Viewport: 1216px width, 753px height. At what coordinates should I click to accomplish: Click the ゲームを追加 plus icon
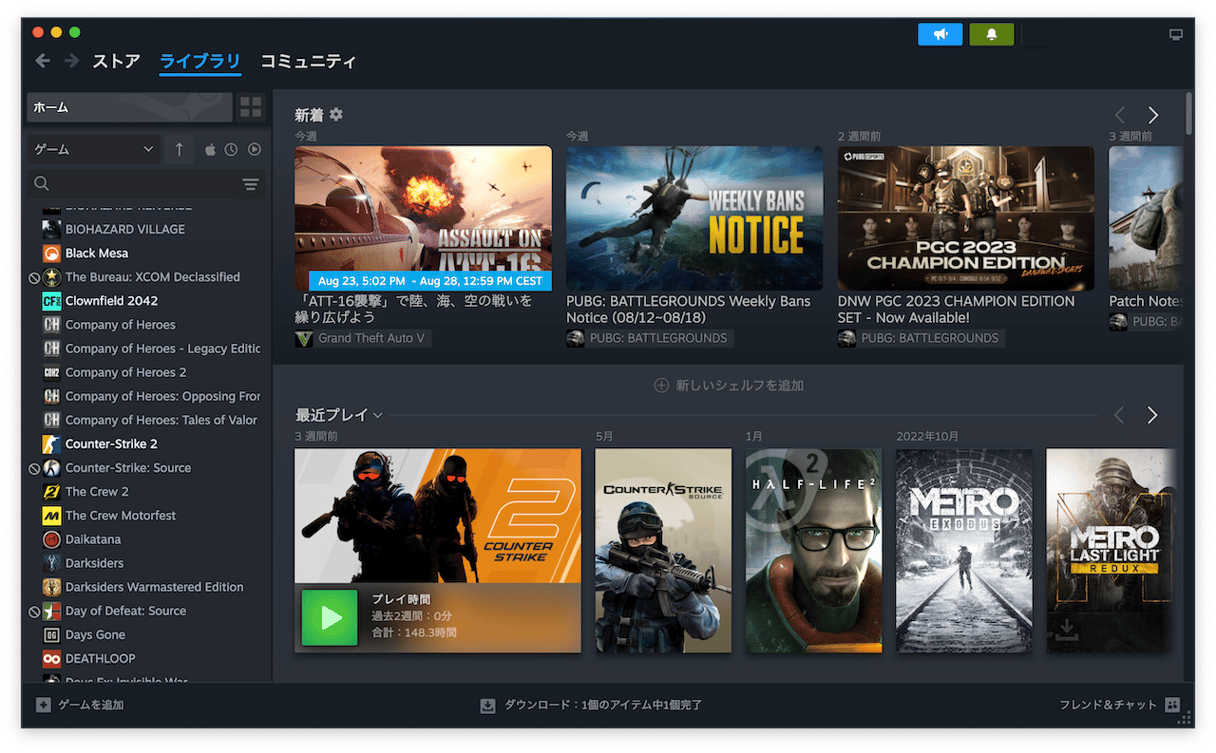tap(43, 705)
